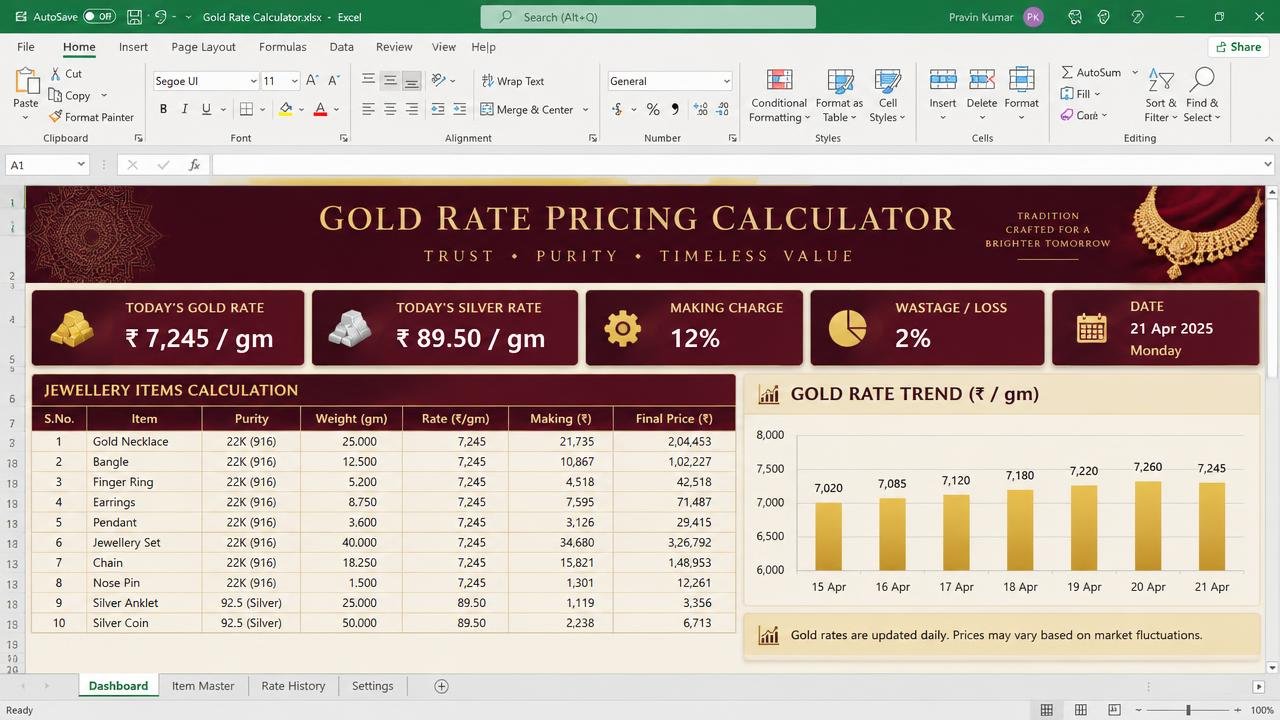Click the Search (Alt+Q) box
This screenshot has width=1280, height=720.
tap(648, 17)
